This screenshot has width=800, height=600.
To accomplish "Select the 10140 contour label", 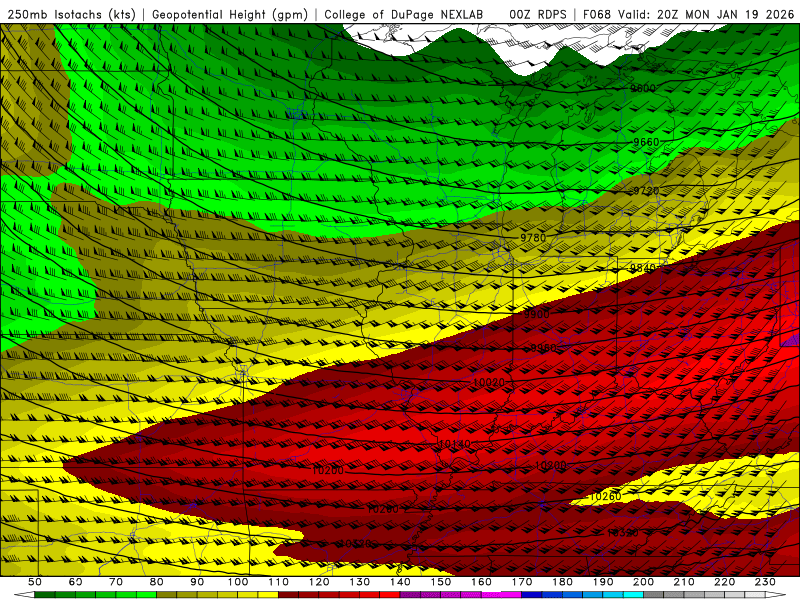I will click(x=454, y=444).
